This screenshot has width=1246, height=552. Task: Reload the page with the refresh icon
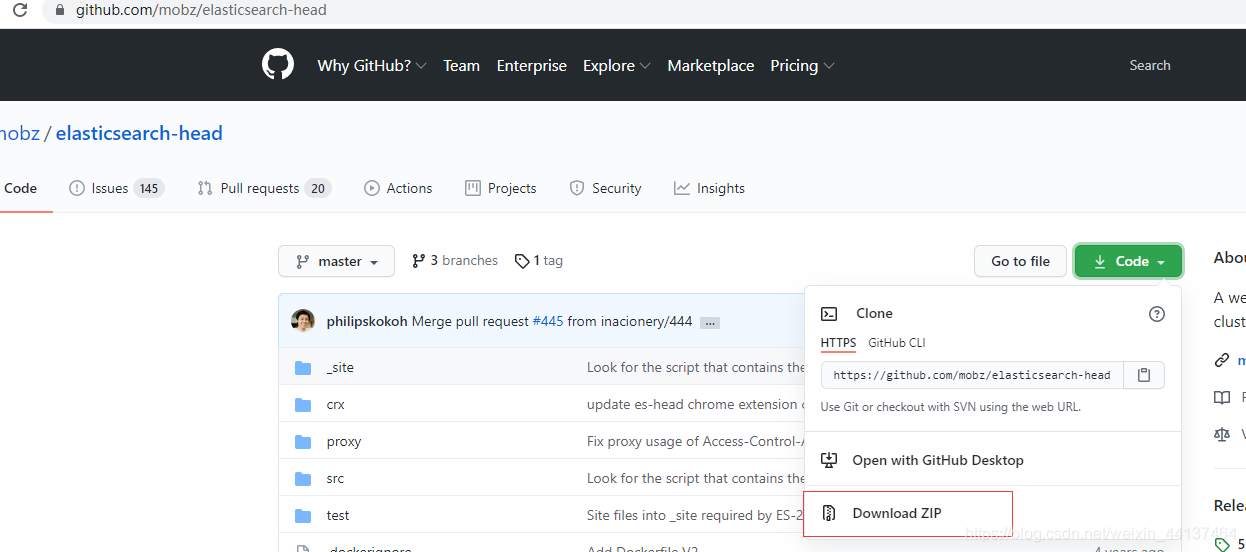click(x=19, y=10)
